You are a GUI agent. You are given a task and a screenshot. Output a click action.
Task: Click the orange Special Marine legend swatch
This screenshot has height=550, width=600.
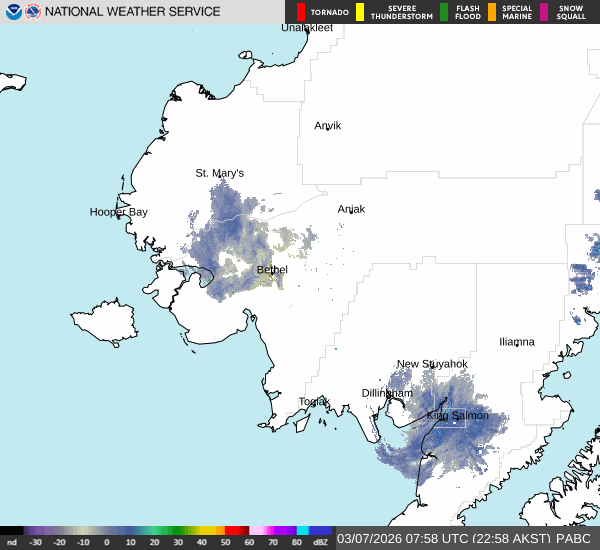(x=491, y=12)
